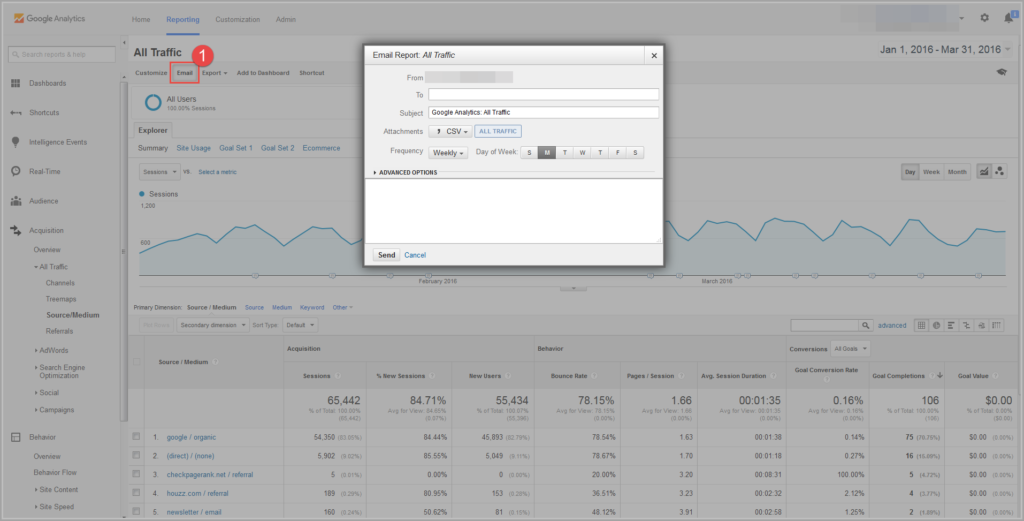Close the Email Report dialog

(654, 55)
